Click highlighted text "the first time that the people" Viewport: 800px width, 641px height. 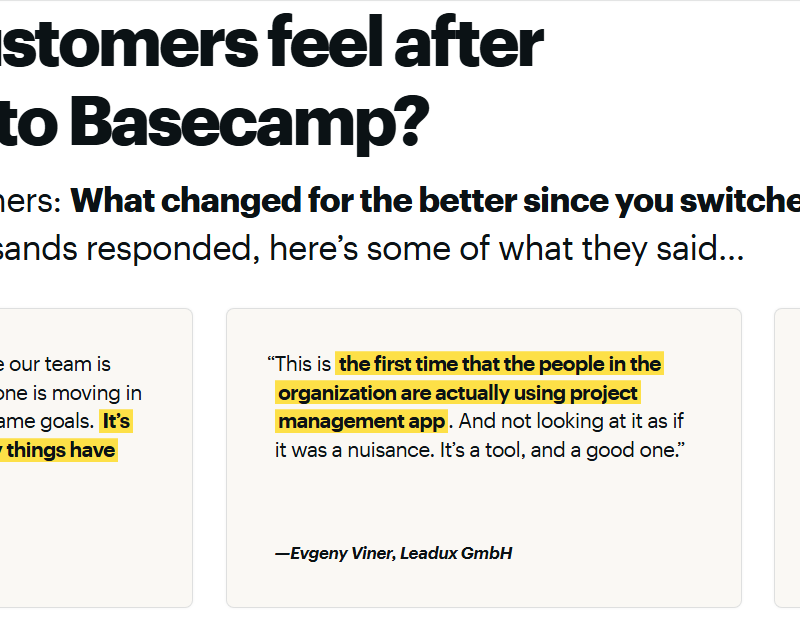point(500,364)
